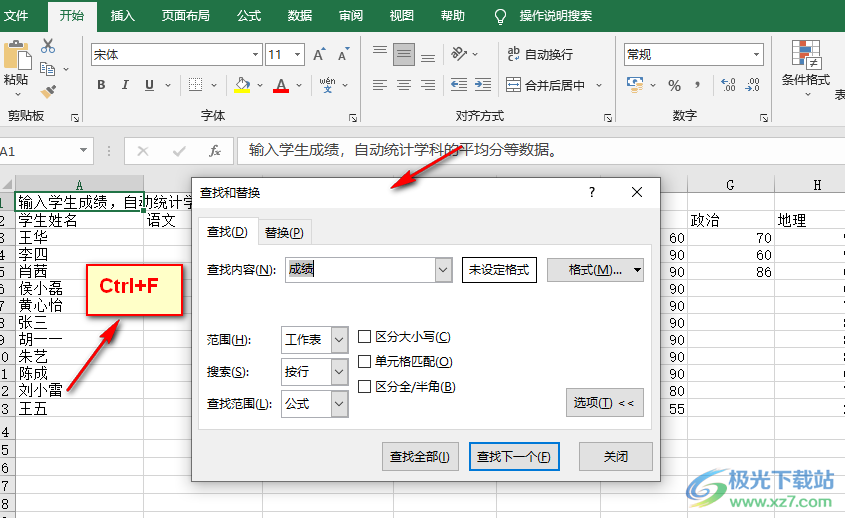
Task: Open the 文件 menu
Action: click(16, 16)
